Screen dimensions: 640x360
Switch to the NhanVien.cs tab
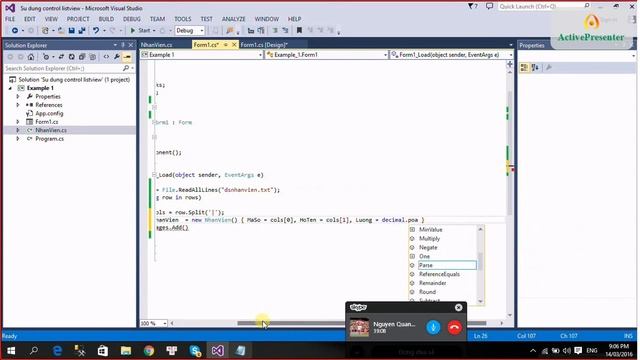pos(157,45)
